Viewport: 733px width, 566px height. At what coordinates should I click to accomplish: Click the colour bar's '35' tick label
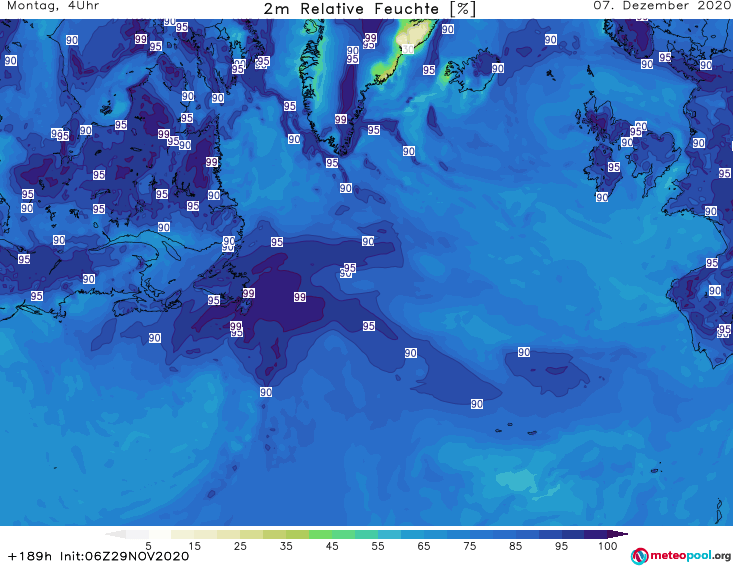tap(286, 546)
